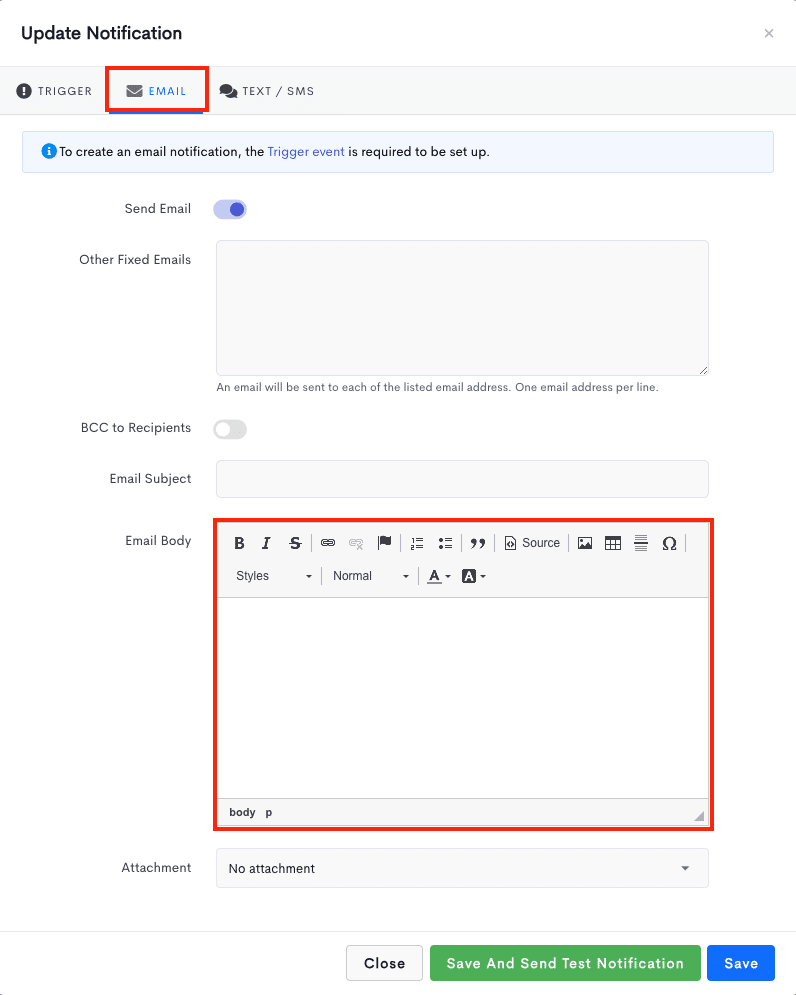
Task: Open the Styles dropdown in the editor
Action: [274, 576]
